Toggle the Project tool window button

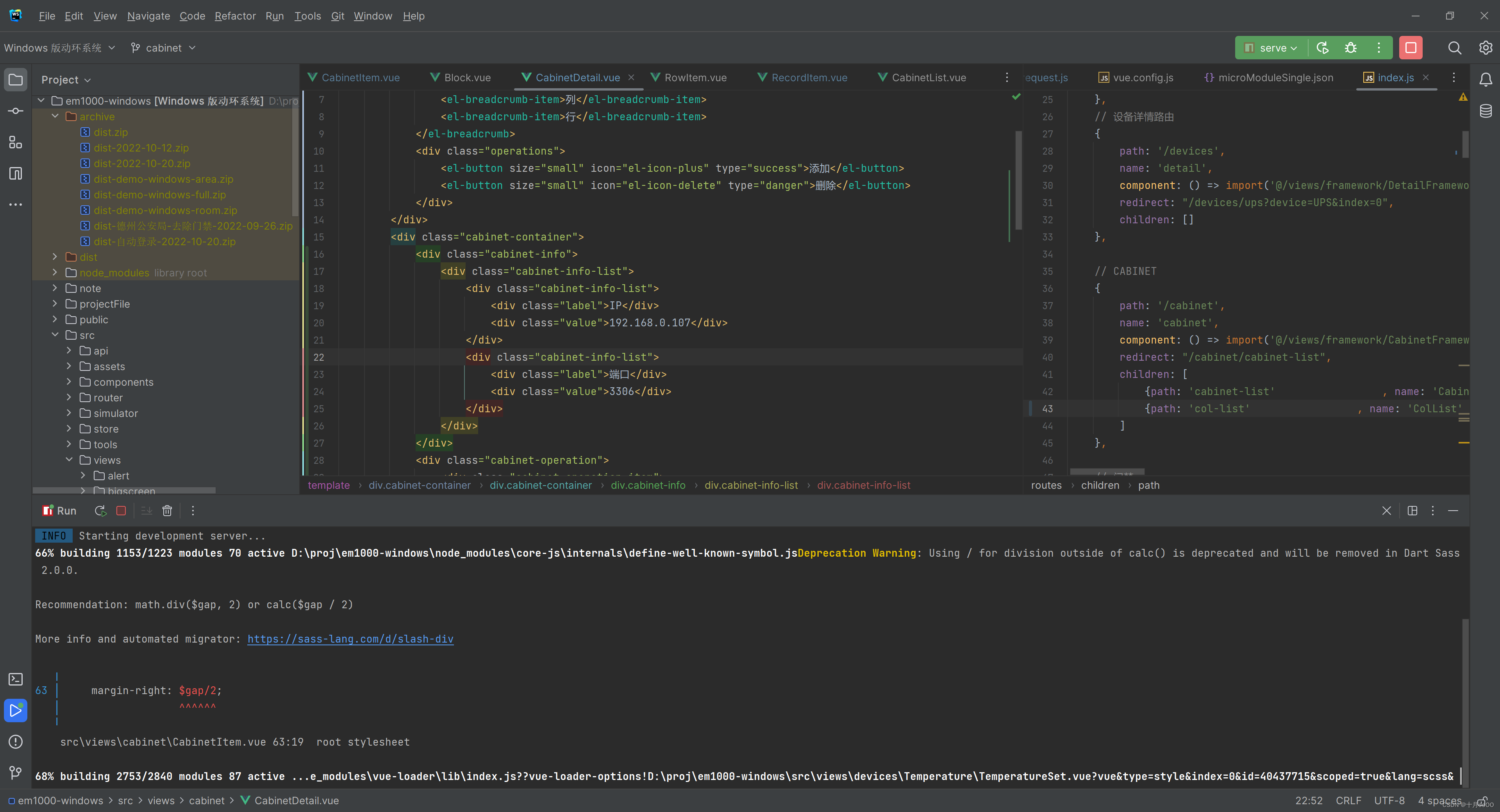click(x=16, y=80)
